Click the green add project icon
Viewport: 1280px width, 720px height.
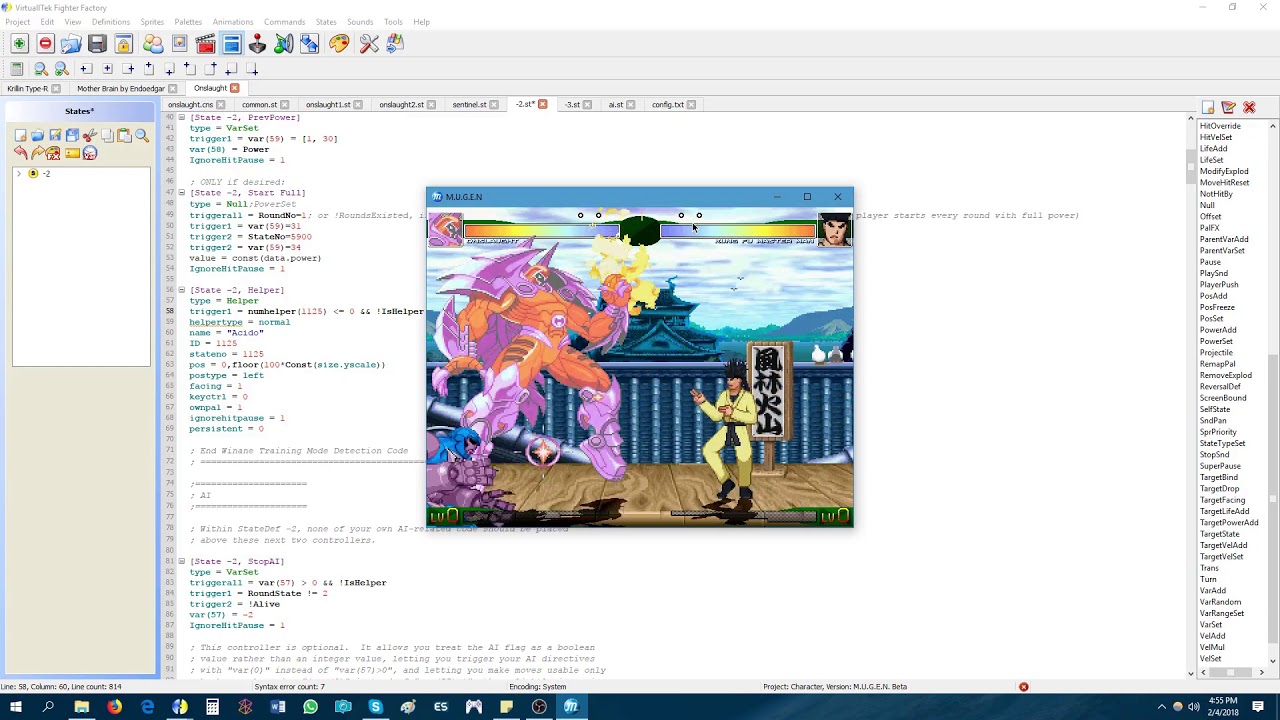[x=19, y=43]
